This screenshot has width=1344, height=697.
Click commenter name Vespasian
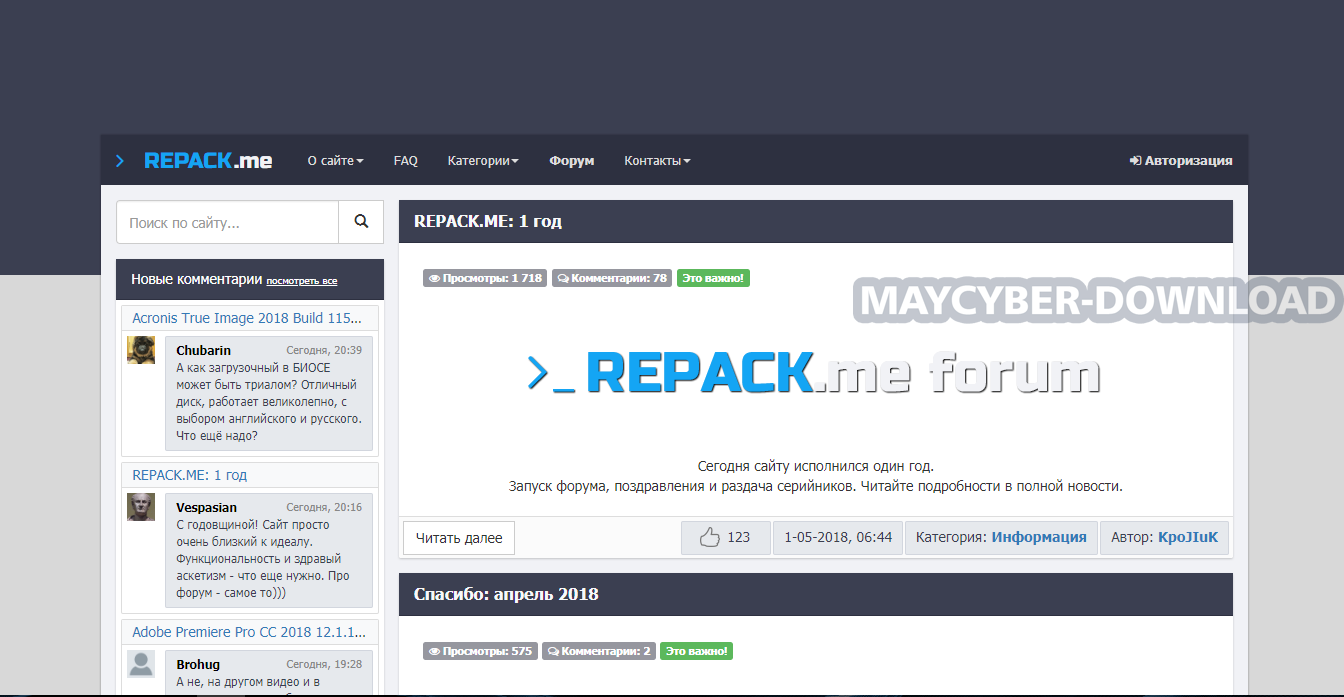(x=206, y=507)
